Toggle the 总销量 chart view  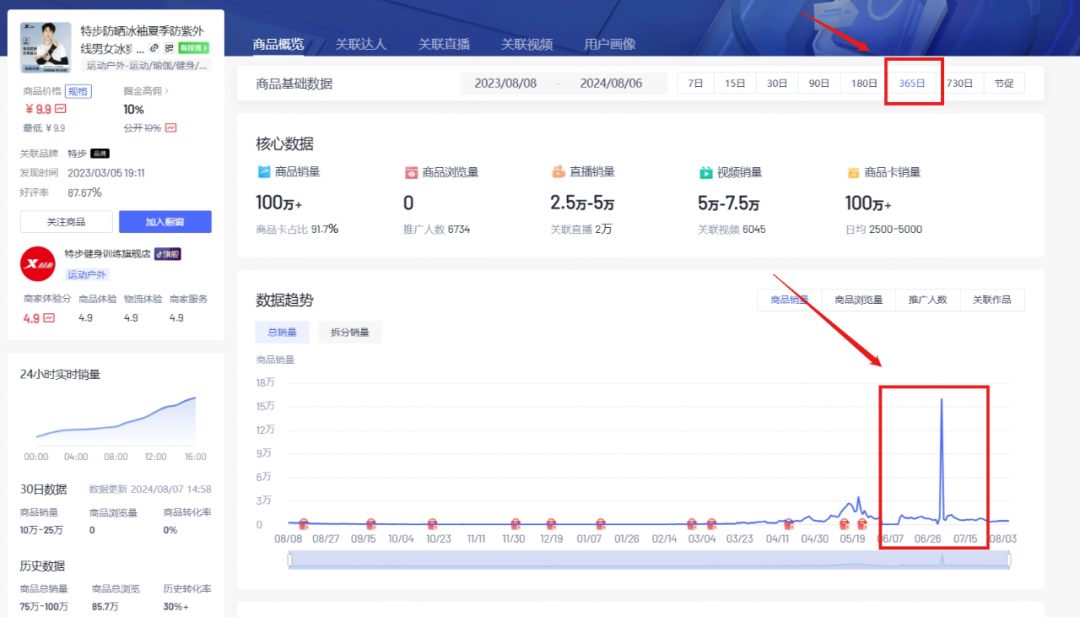click(x=282, y=332)
